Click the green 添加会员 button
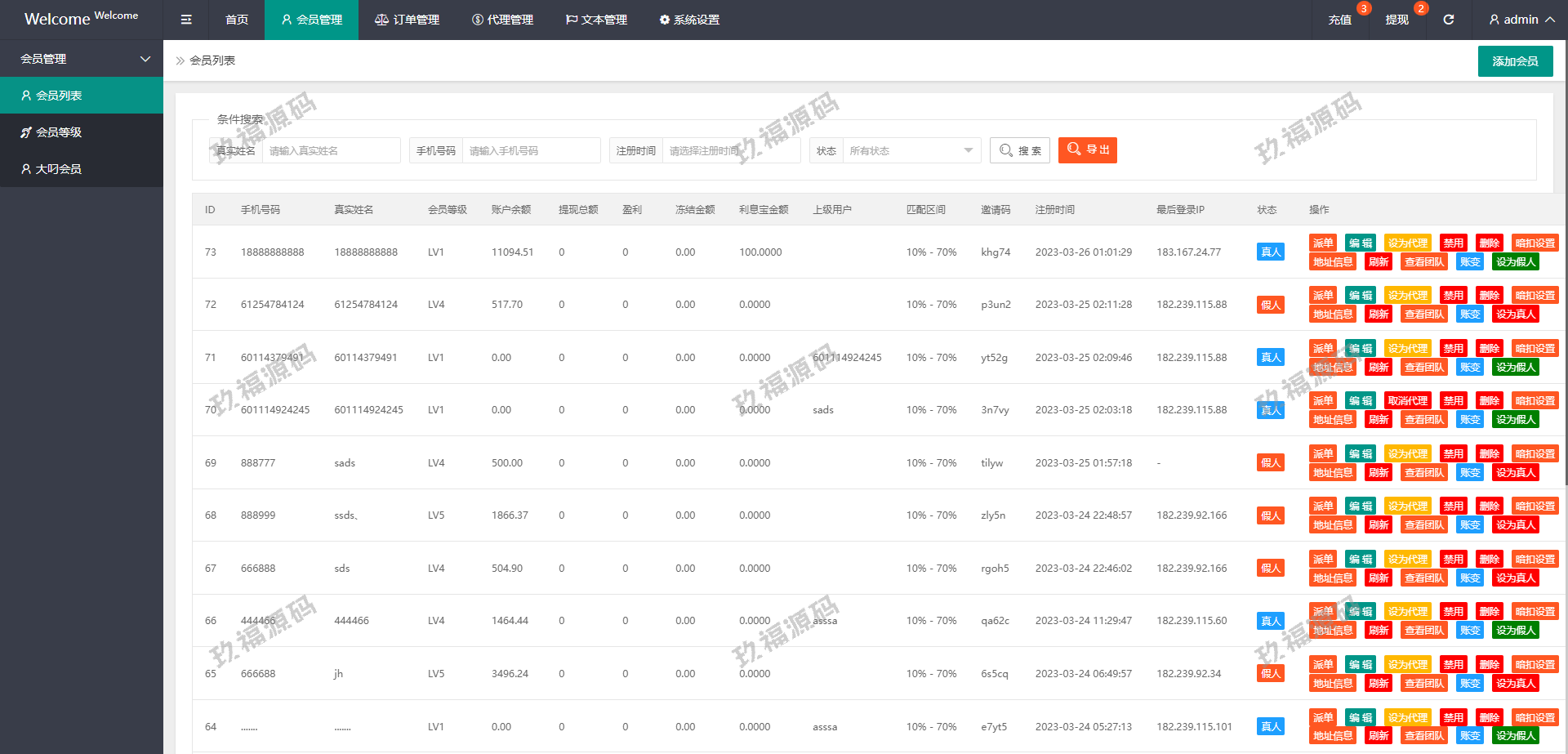 pos(1515,61)
